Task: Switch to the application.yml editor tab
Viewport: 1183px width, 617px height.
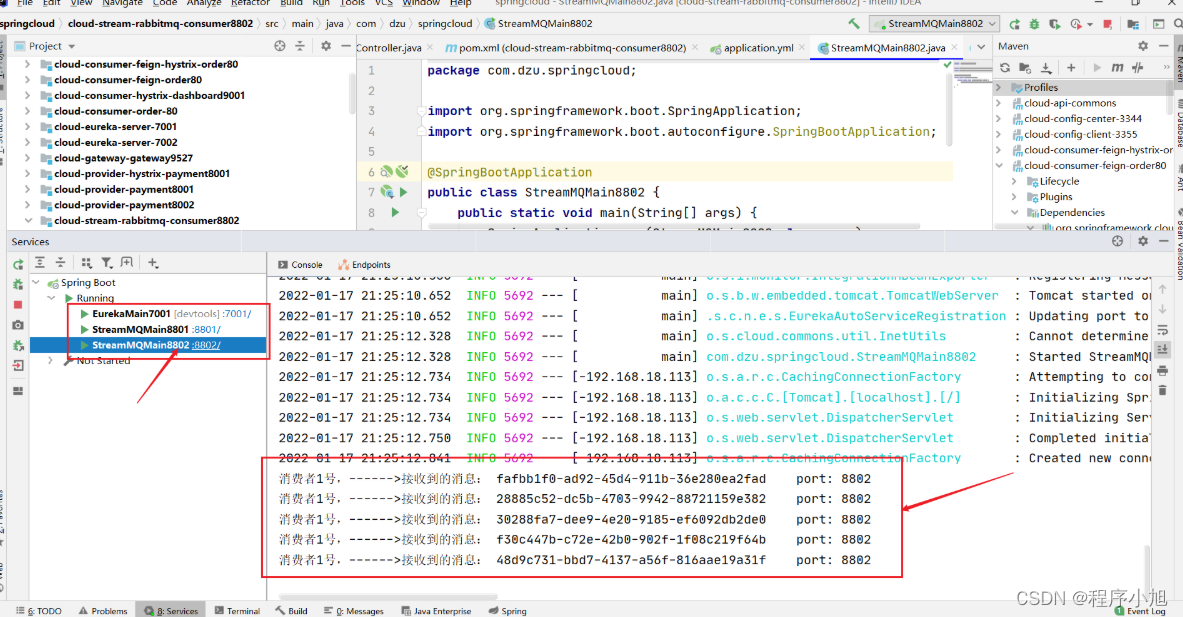Action: [x=758, y=48]
